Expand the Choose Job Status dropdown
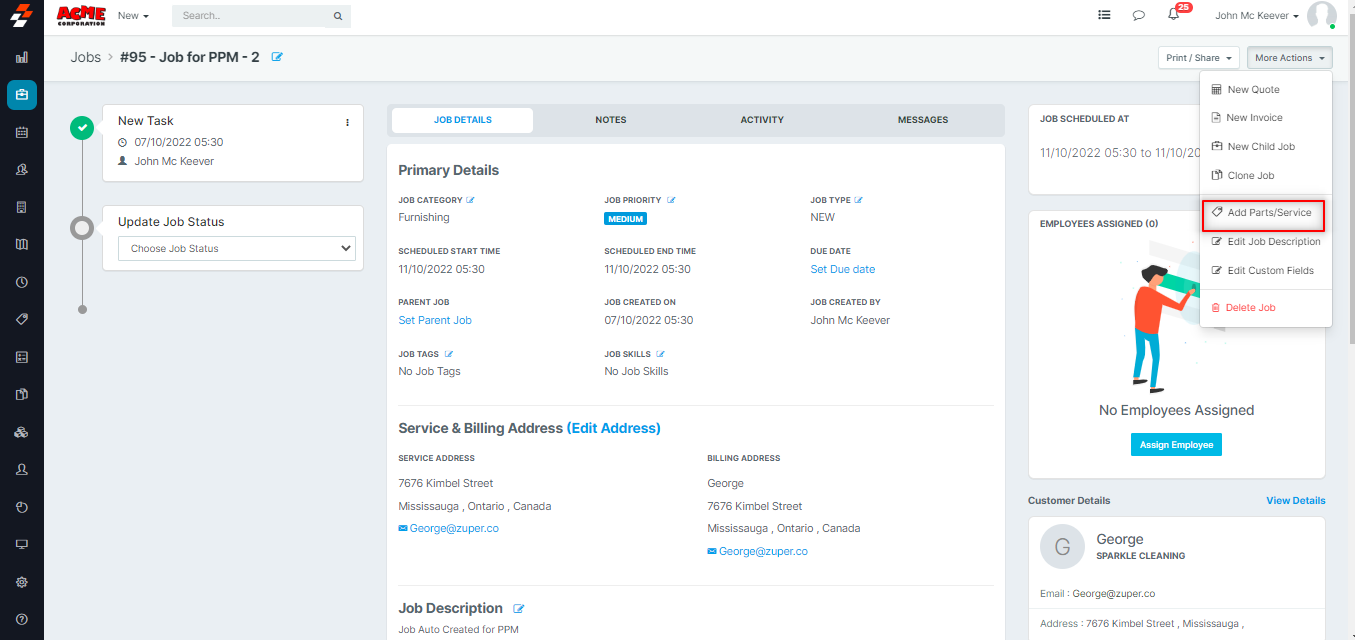 click(x=236, y=249)
